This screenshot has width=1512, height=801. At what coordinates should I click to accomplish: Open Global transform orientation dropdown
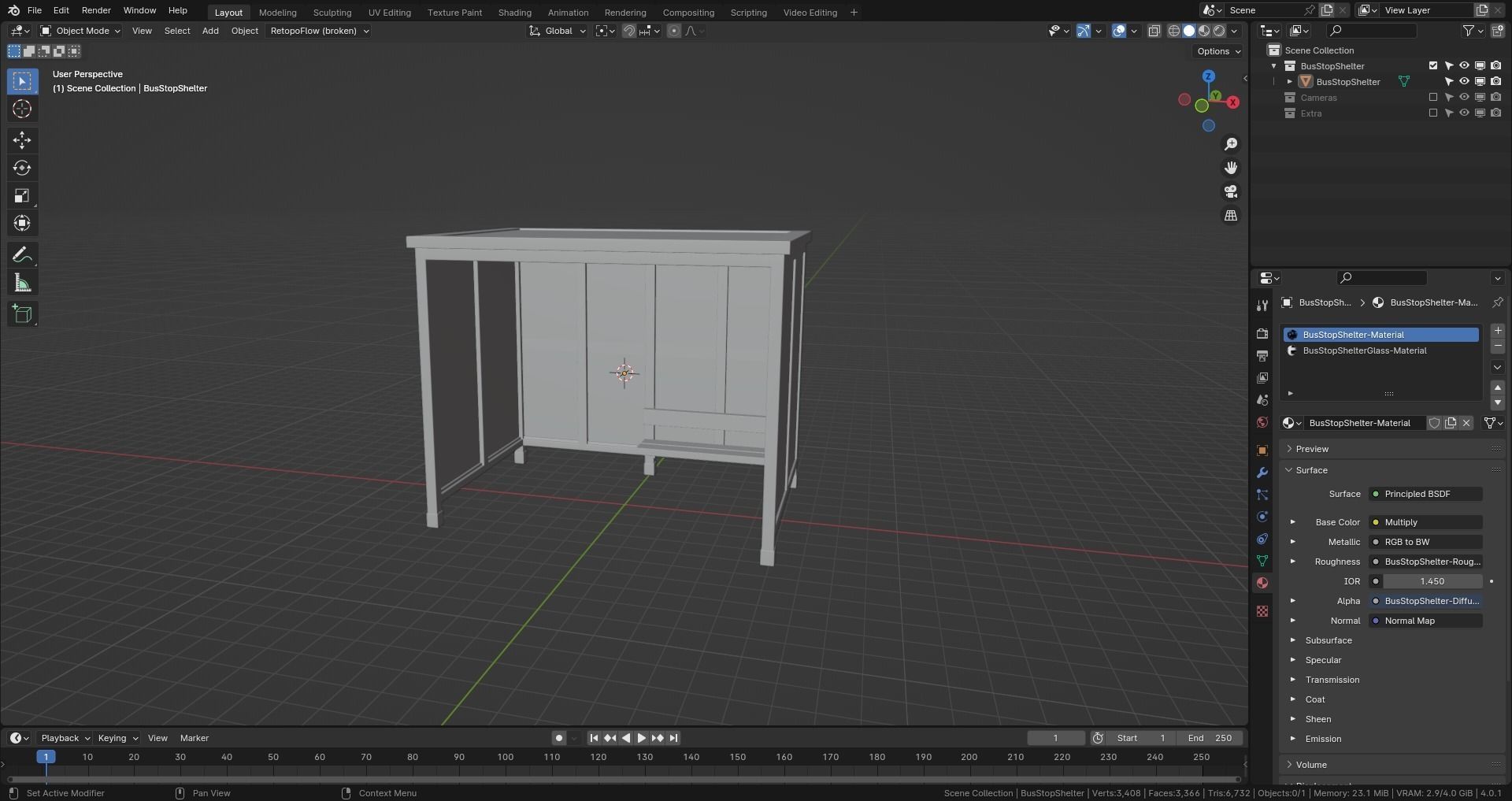pyautogui.click(x=558, y=31)
